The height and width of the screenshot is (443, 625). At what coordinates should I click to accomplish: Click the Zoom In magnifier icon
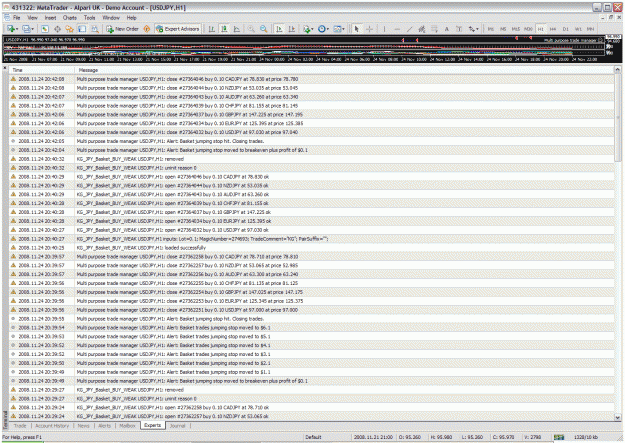[x=251, y=29]
